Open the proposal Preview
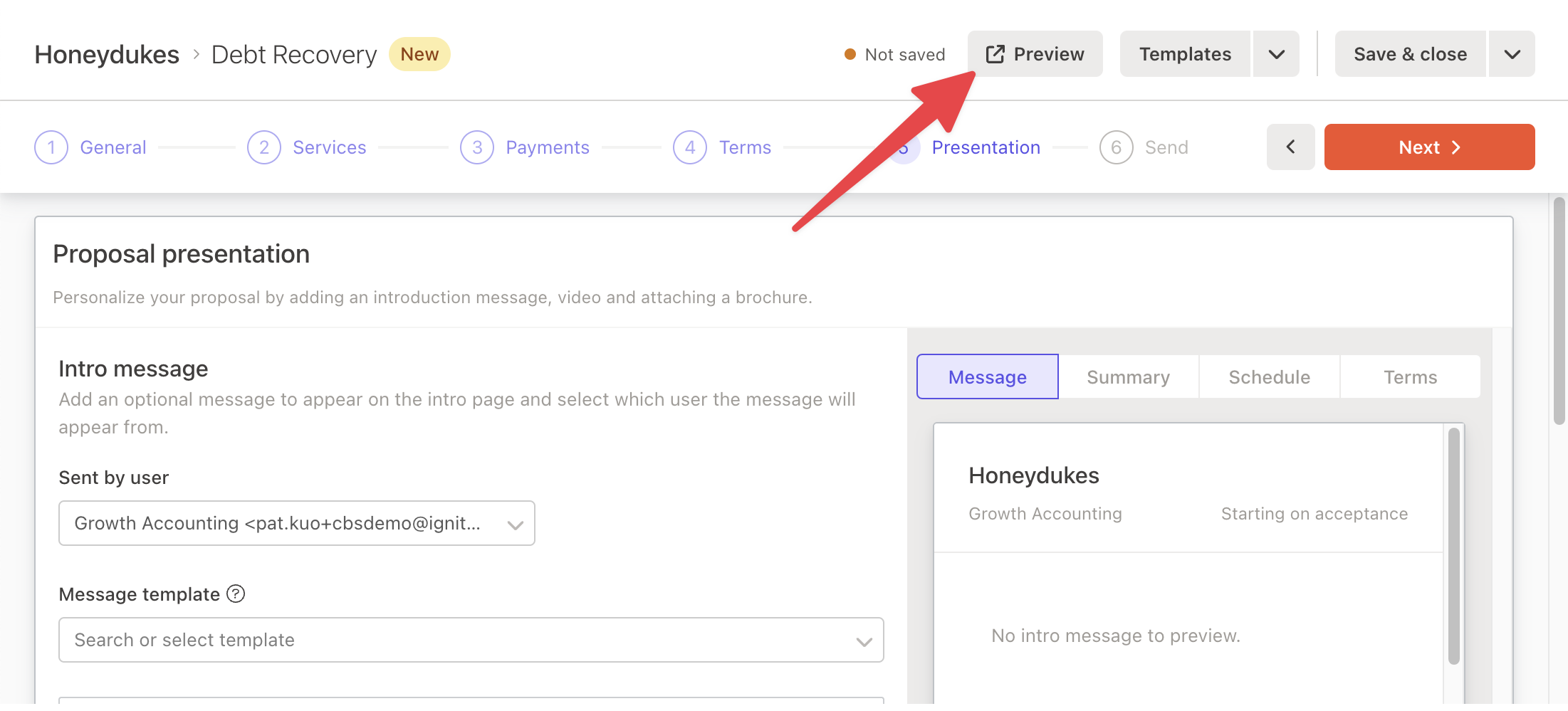The image size is (1568, 711). [1035, 54]
